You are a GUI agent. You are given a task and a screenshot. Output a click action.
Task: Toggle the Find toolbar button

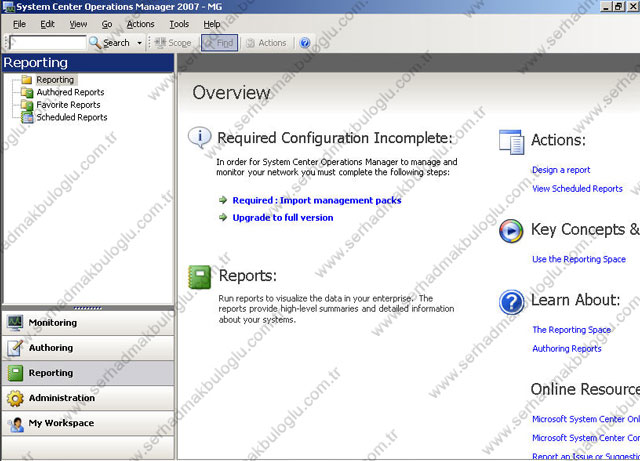220,42
